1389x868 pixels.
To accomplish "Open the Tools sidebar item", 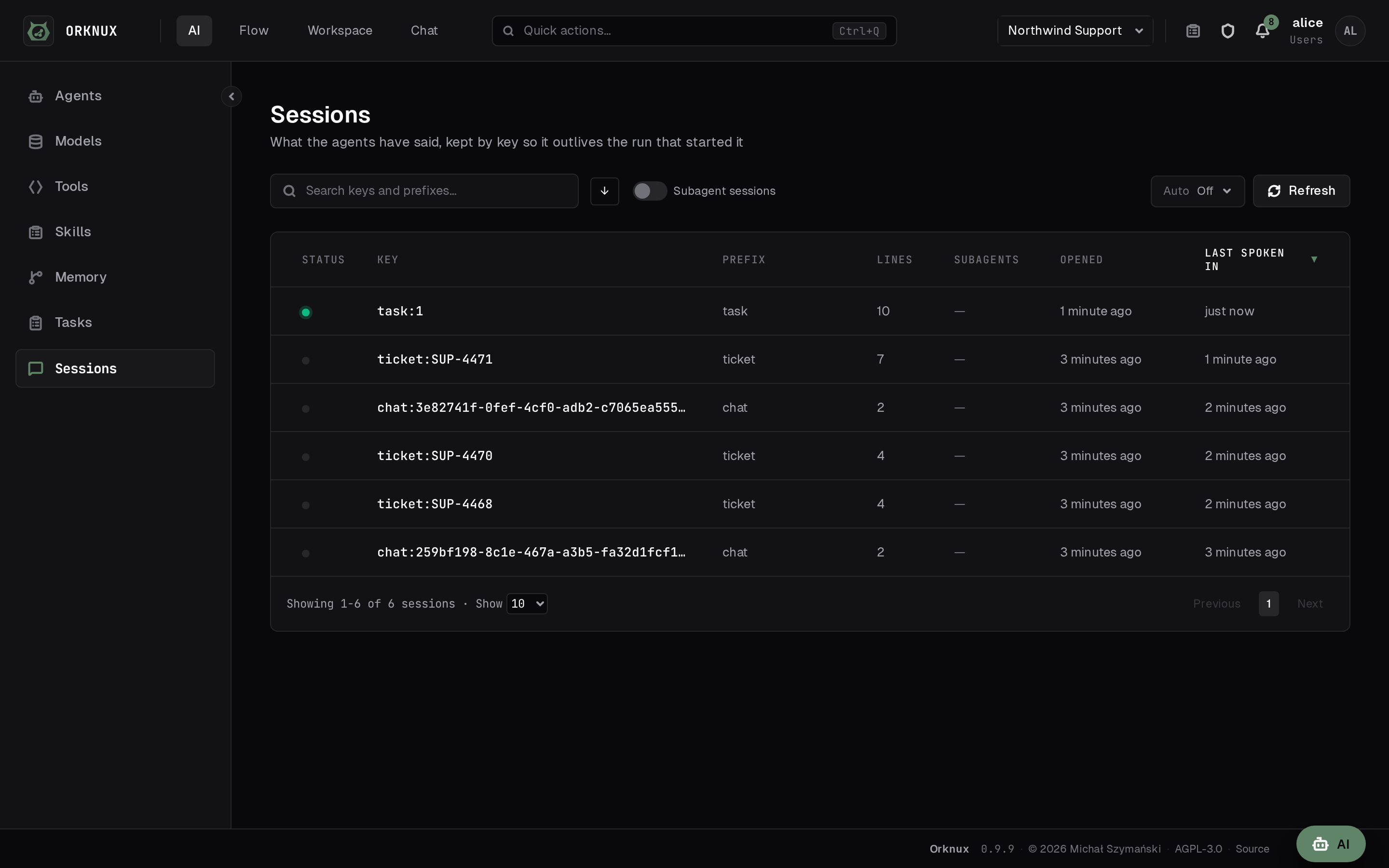I will pos(115,187).
